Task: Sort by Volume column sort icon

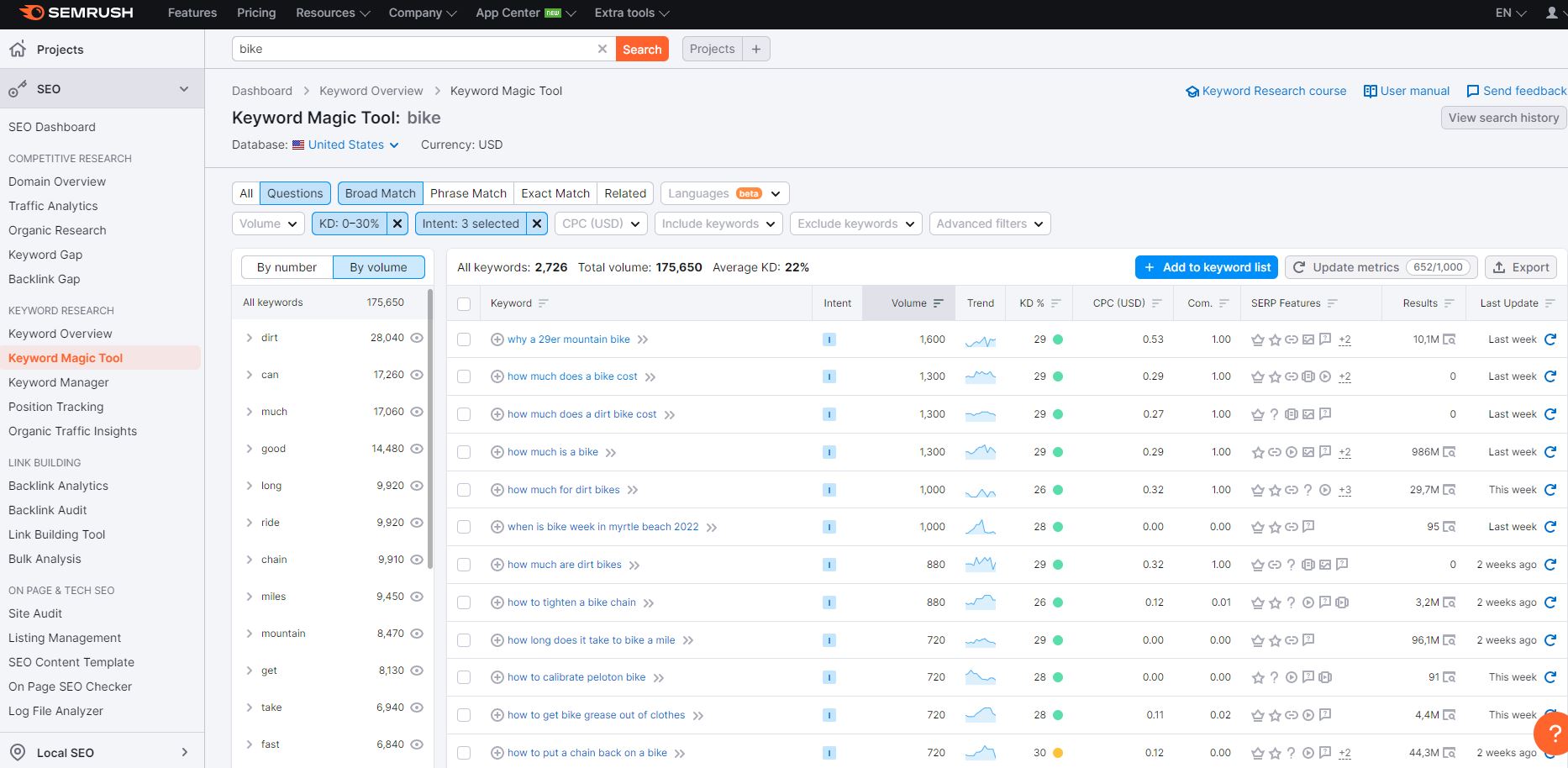Action: pos(939,303)
